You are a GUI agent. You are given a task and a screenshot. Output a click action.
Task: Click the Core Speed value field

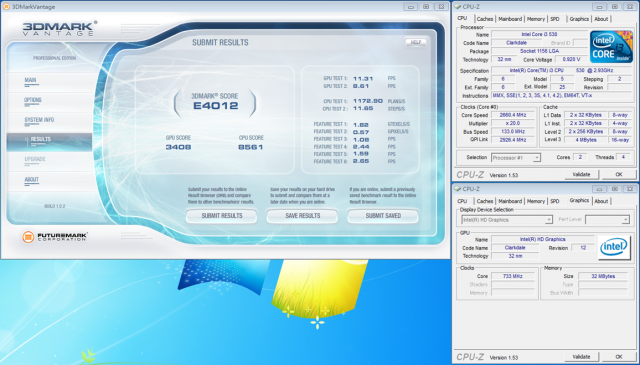coord(513,115)
